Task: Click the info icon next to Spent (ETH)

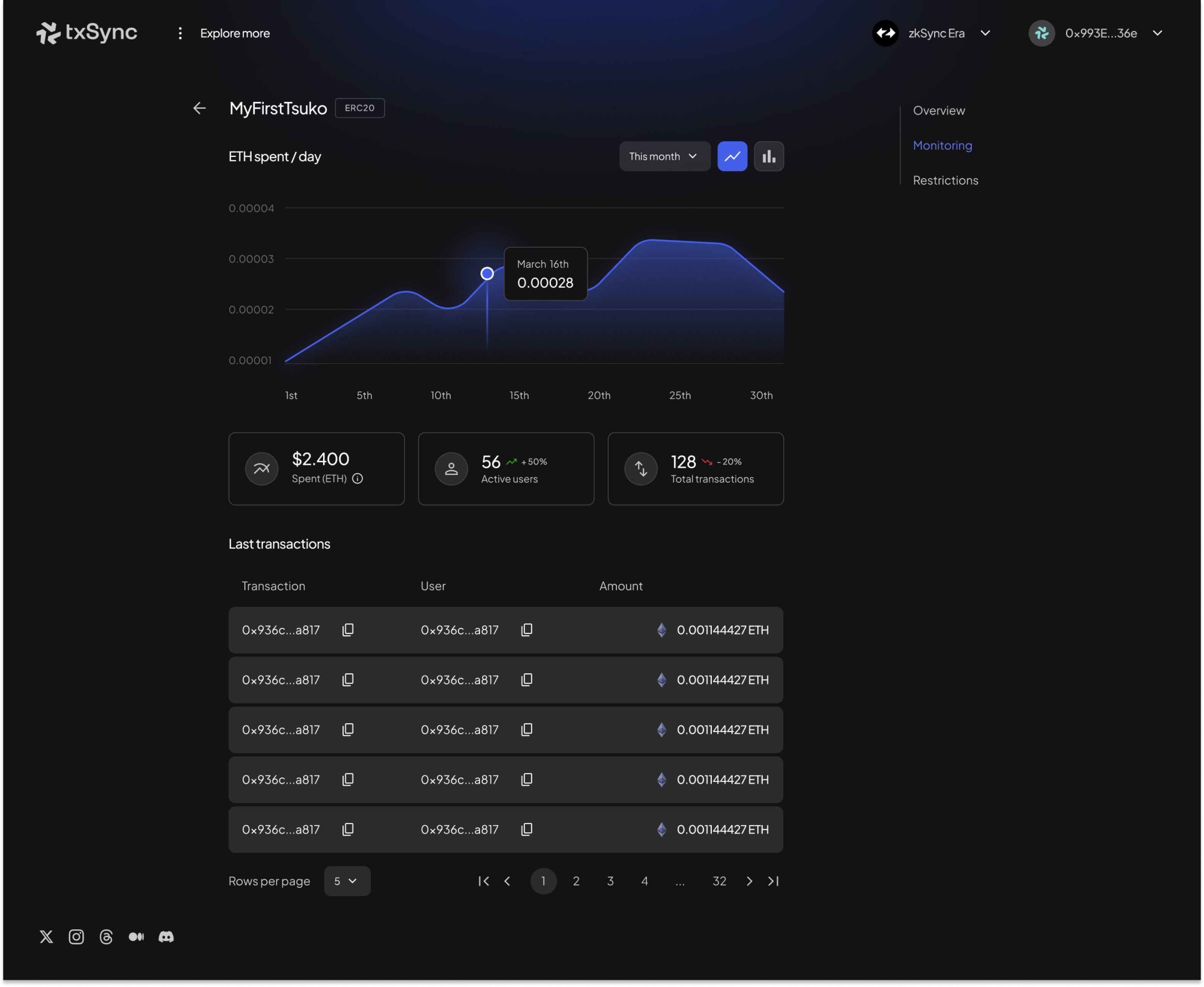Action: pyautogui.click(x=358, y=479)
